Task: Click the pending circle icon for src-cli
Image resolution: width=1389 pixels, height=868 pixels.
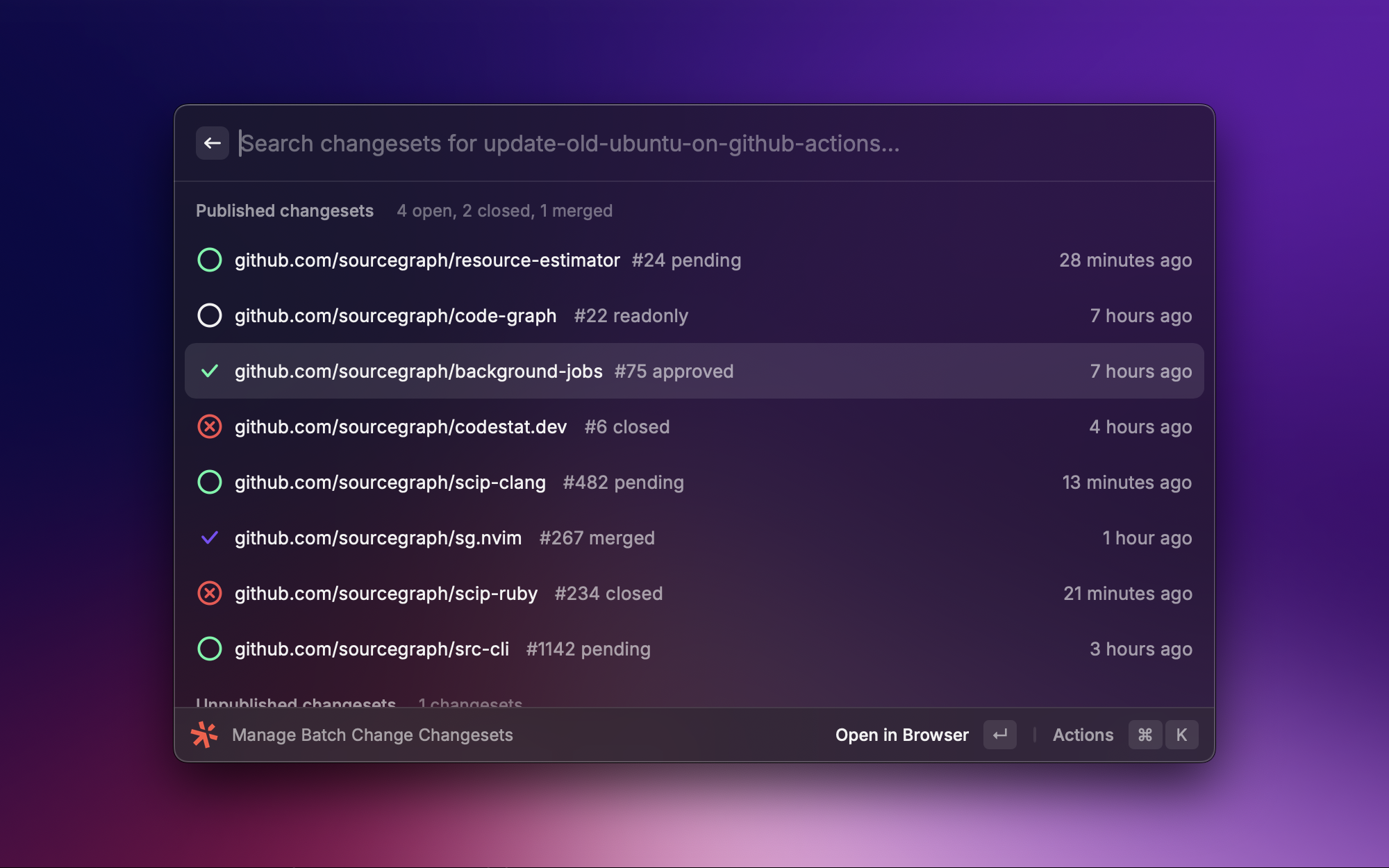Action: [209, 649]
